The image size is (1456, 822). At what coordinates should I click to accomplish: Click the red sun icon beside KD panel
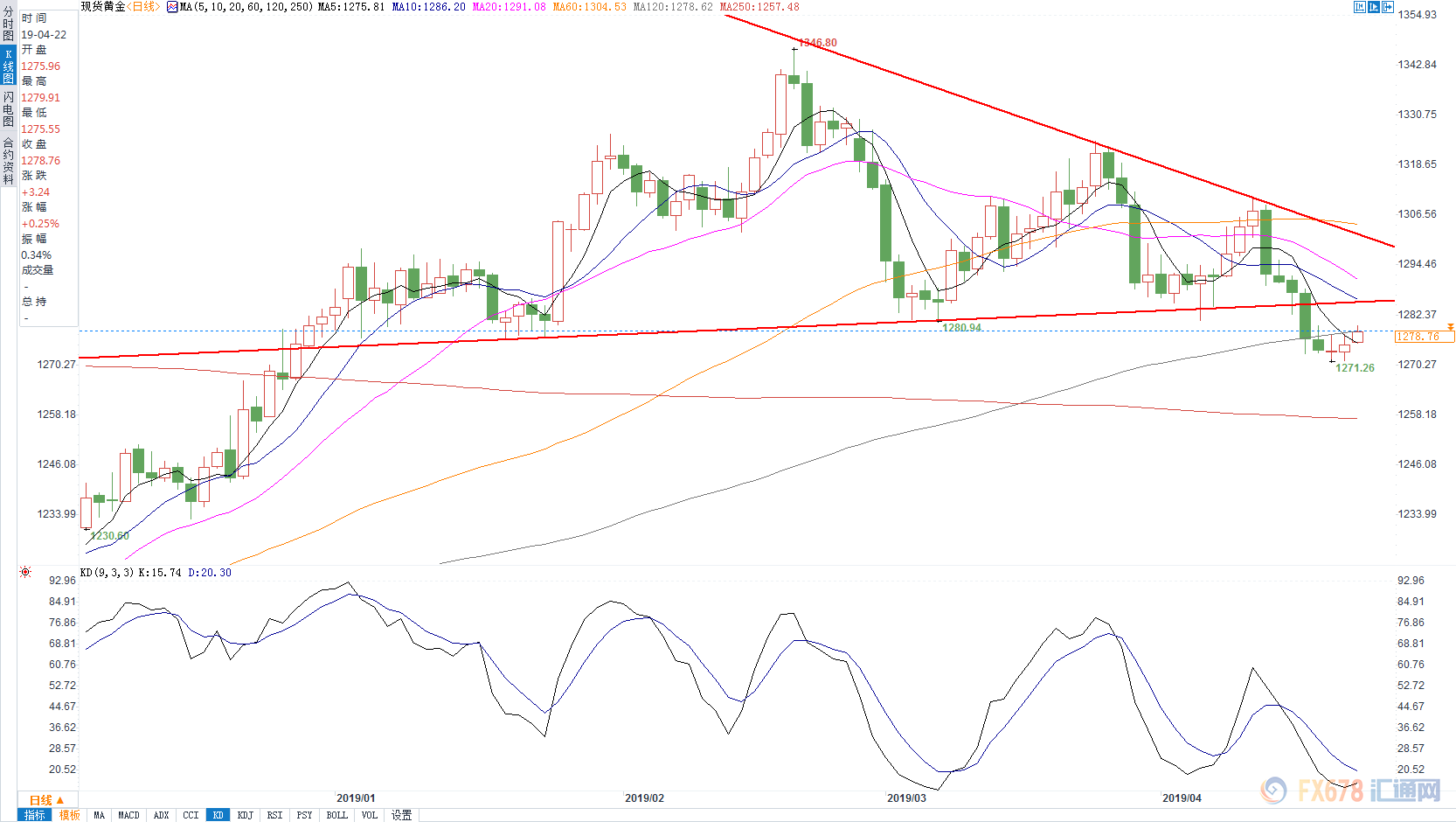pyautogui.click(x=25, y=572)
